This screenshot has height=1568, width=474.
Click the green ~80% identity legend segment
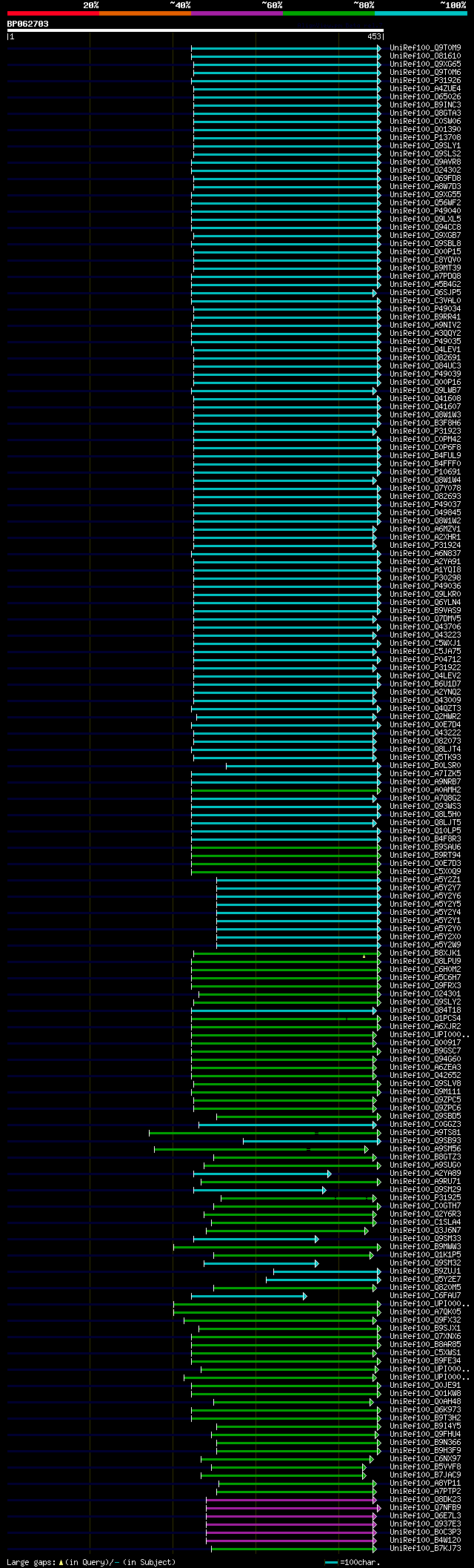[328, 13]
